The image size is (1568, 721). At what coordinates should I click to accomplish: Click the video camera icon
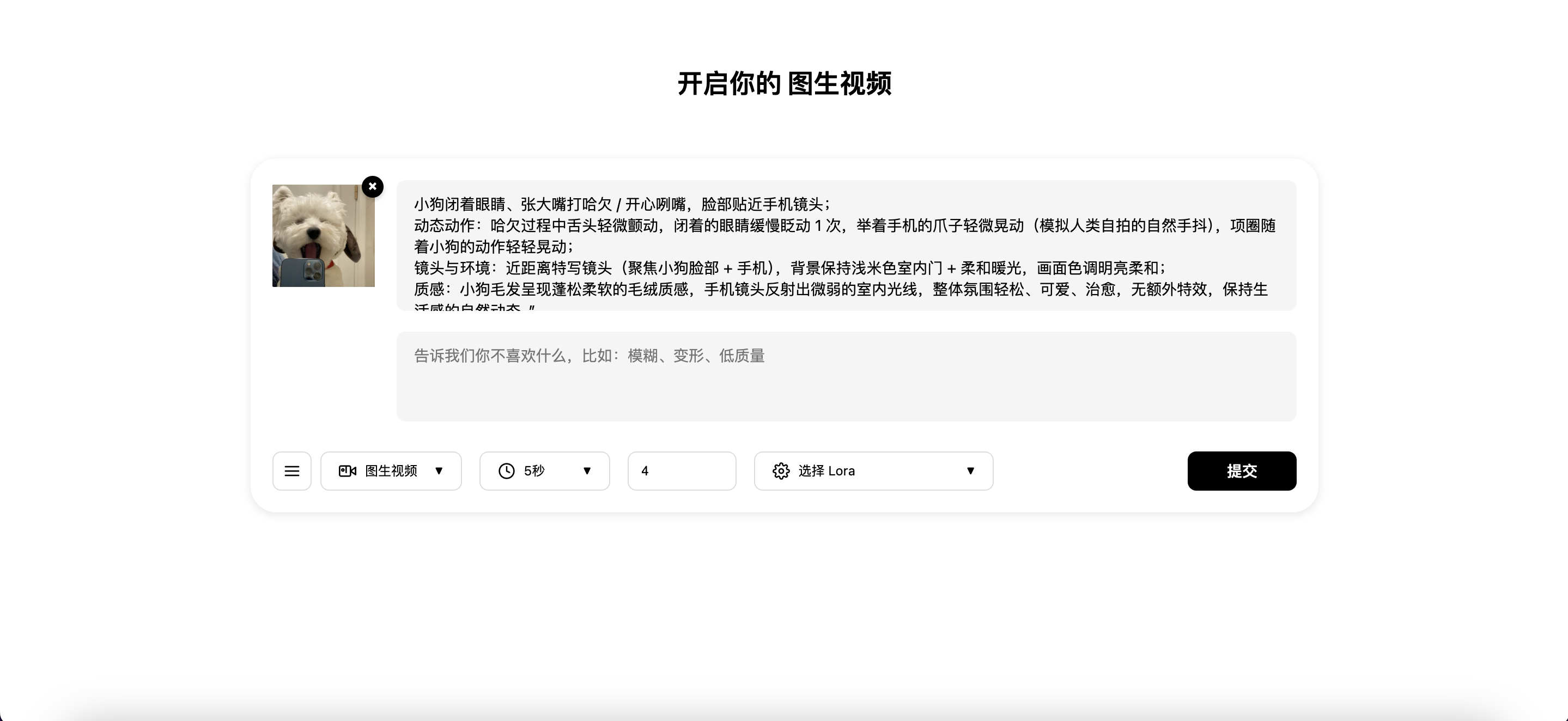click(348, 471)
